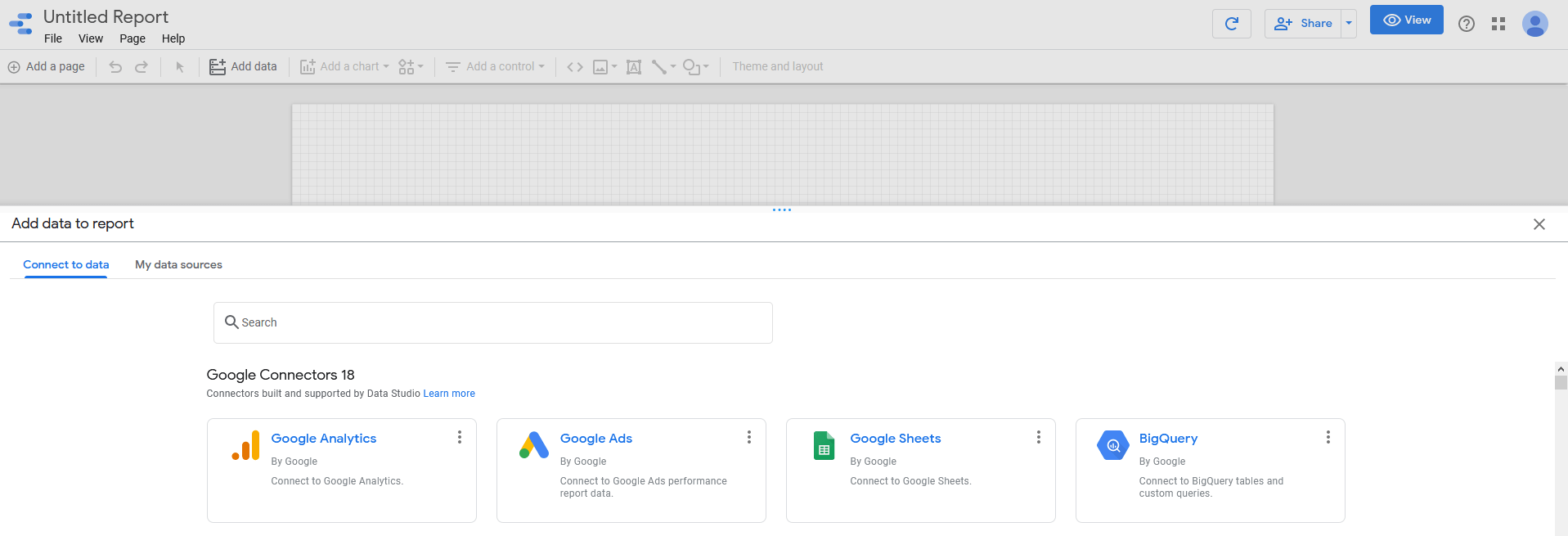The image size is (1568, 536).
Task: Click 'Connect to Google Ads performance report data.' text
Action: pyautogui.click(x=644, y=487)
